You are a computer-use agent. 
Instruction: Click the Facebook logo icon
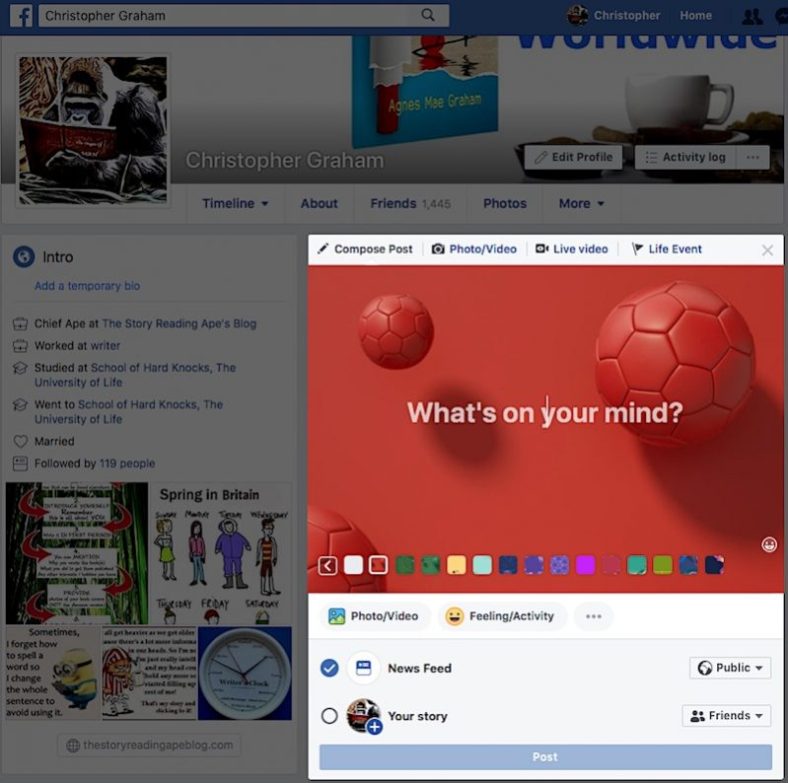tap(21, 15)
